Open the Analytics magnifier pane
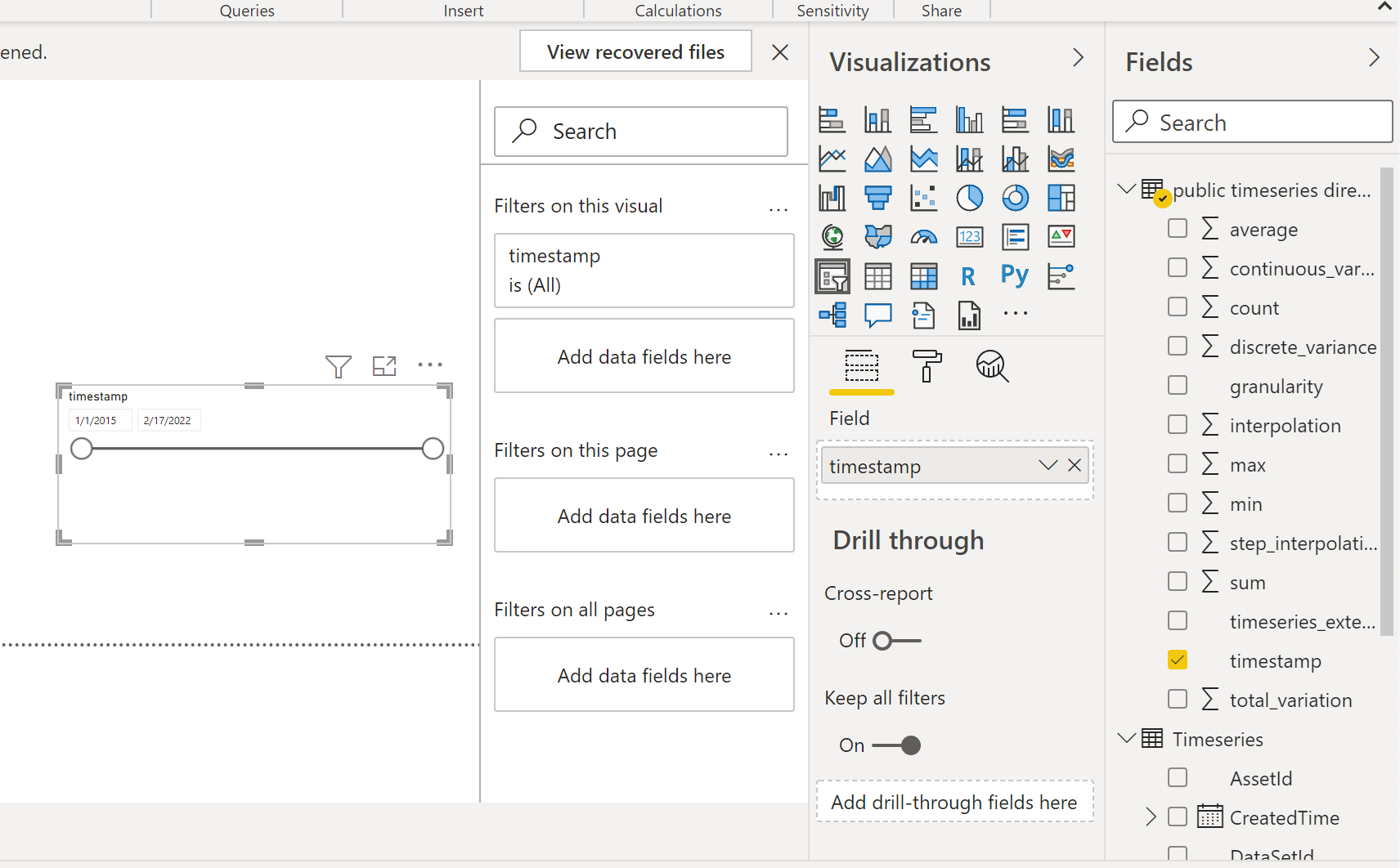 coord(992,366)
